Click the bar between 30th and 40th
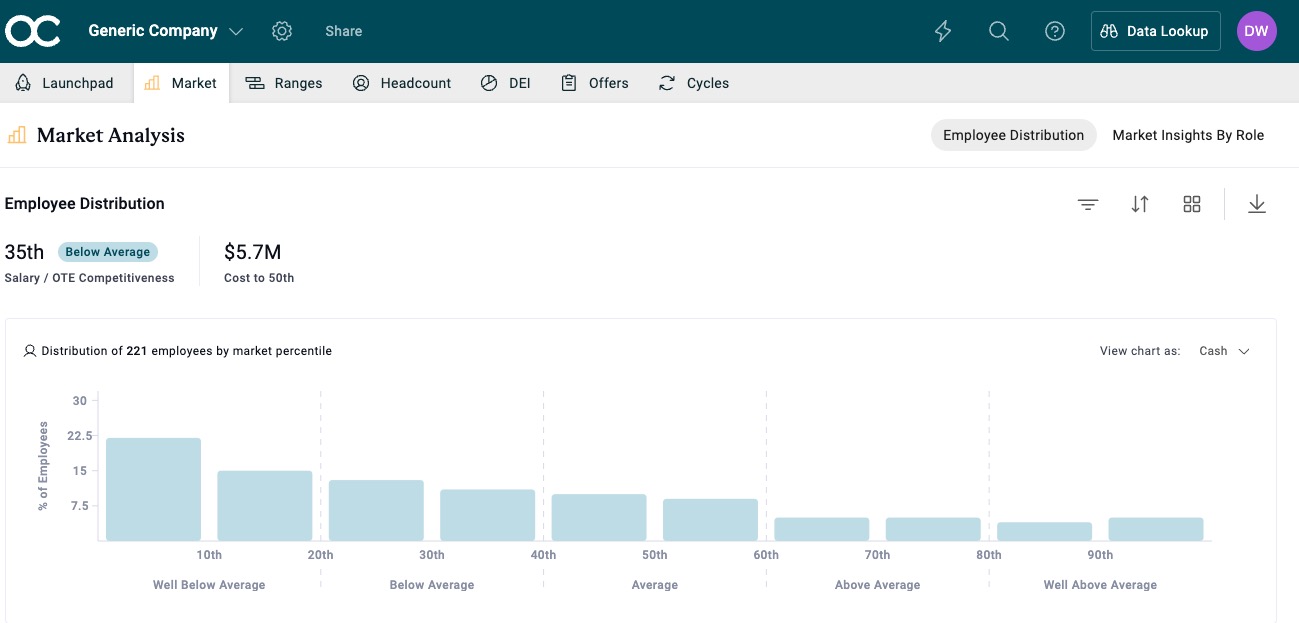The height and width of the screenshot is (623, 1299). (487, 515)
